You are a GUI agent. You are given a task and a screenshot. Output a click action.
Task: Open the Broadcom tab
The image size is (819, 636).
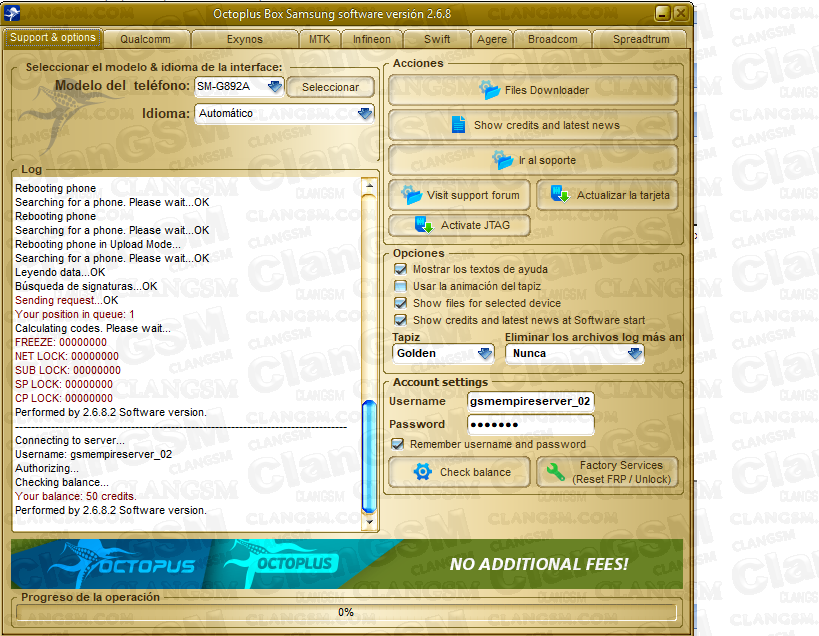tap(553, 39)
